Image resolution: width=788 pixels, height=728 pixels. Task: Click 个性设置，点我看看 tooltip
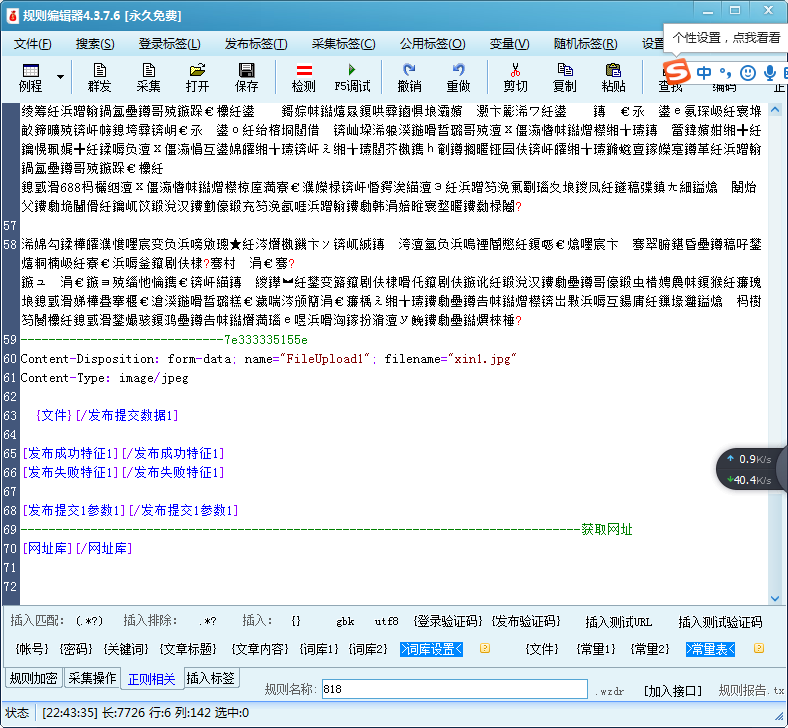tap(726, 38)
